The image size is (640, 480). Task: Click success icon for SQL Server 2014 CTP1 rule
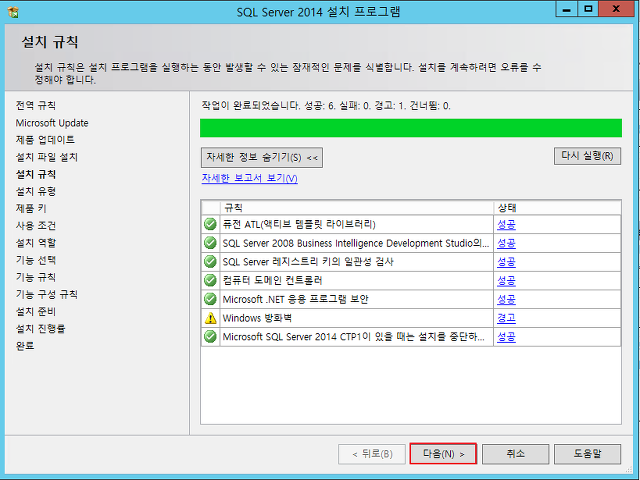(x=210, y=337)
